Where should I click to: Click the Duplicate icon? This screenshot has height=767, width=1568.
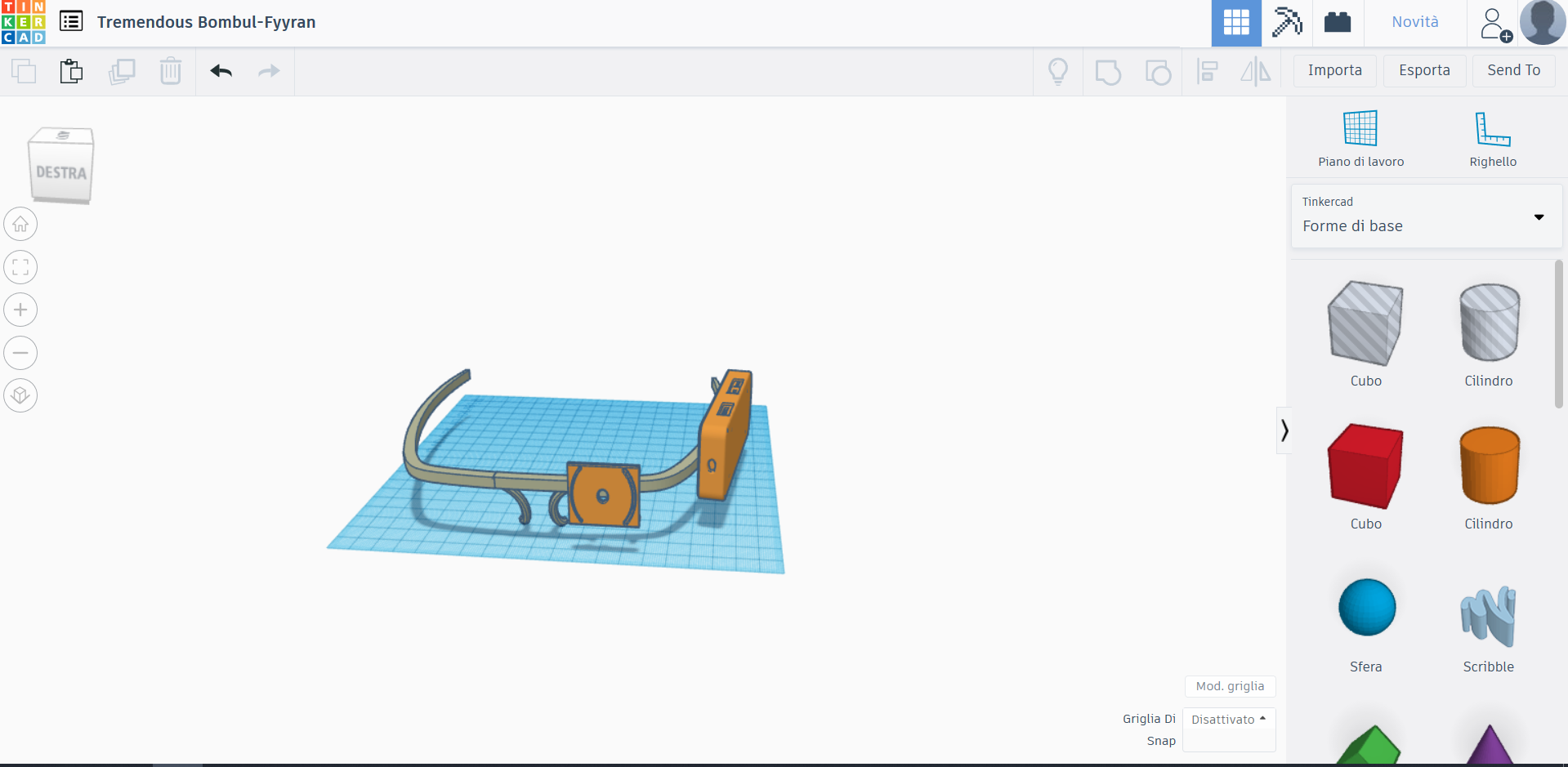[x=122, y=71]
